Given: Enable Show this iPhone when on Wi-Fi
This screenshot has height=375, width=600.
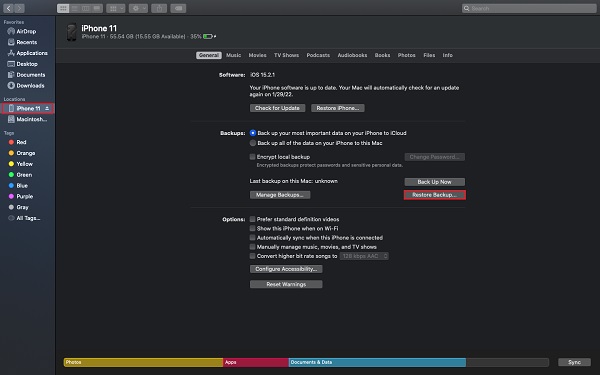Looking at the screenshot, I should 252,228.
